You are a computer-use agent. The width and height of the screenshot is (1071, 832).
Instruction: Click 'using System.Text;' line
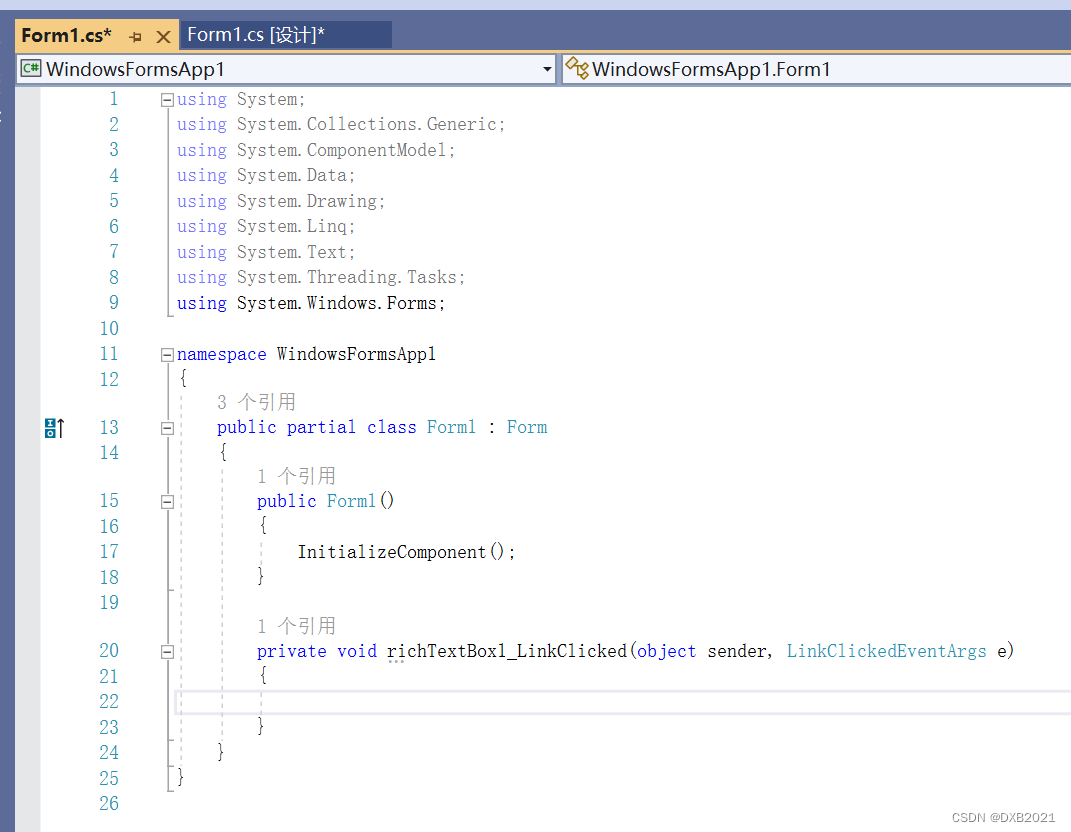[x=266, y=252]
